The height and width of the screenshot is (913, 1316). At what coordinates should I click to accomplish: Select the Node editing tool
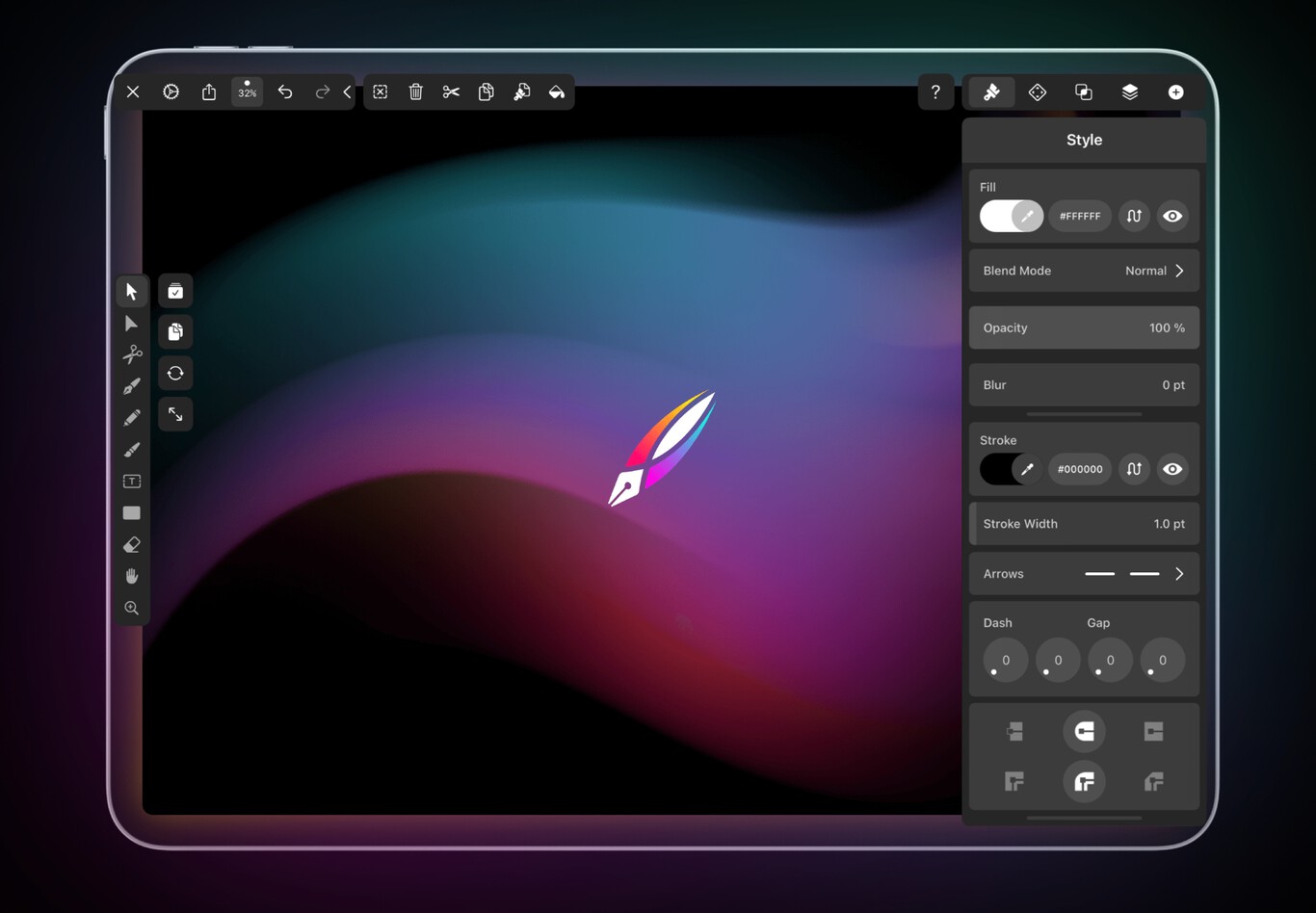tap(132, 323)
